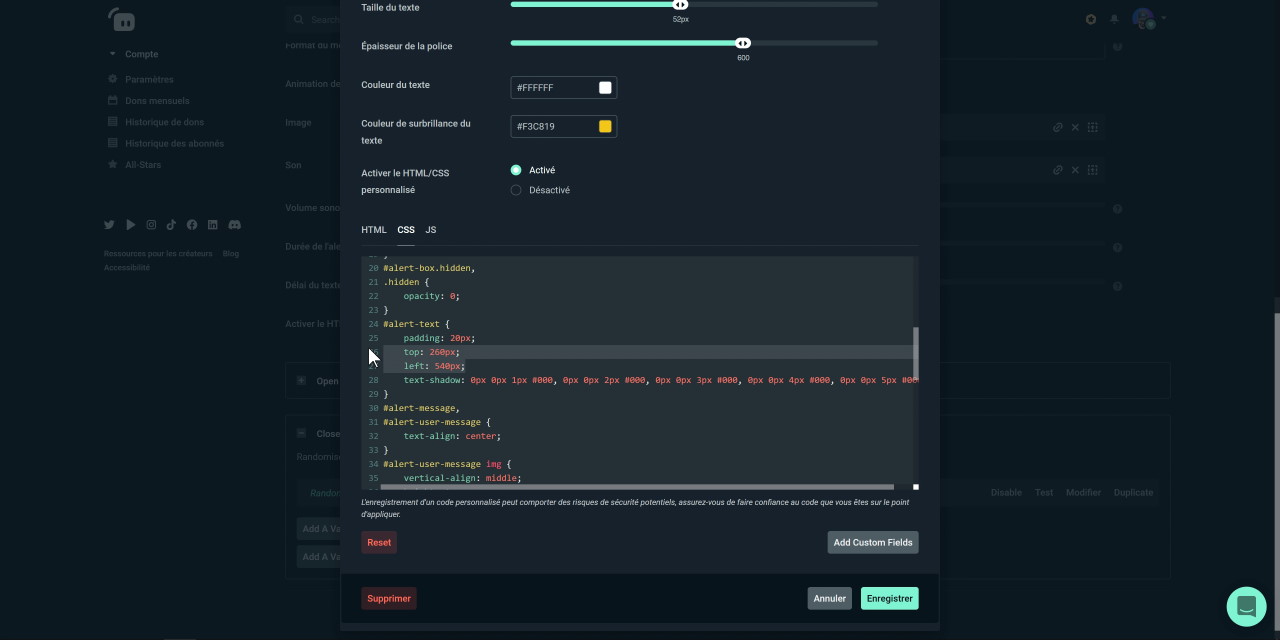Click the Couleur du texte hex field
Viewport: 1280px width, 640px height.
[553, 88]
